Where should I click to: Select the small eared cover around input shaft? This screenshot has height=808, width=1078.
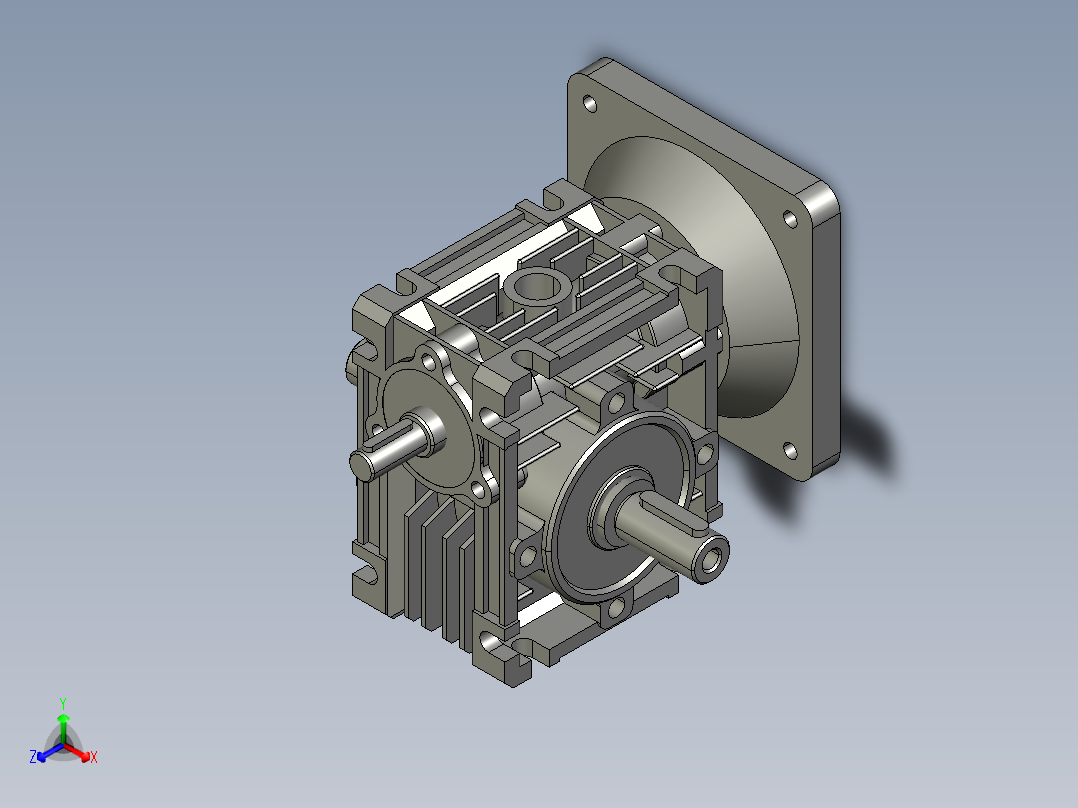coord(433,426)
